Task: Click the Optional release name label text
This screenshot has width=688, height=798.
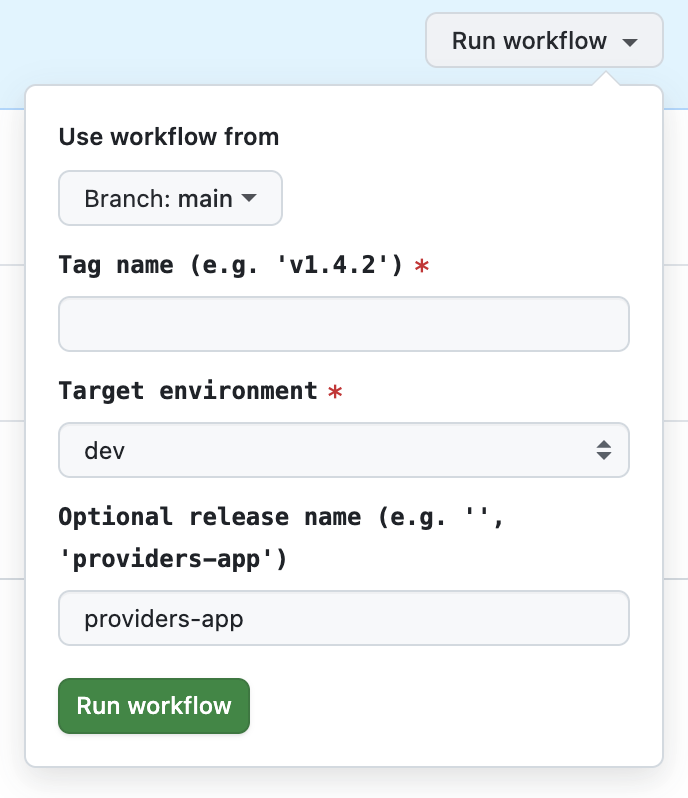Action: click(x=248, y=517)
